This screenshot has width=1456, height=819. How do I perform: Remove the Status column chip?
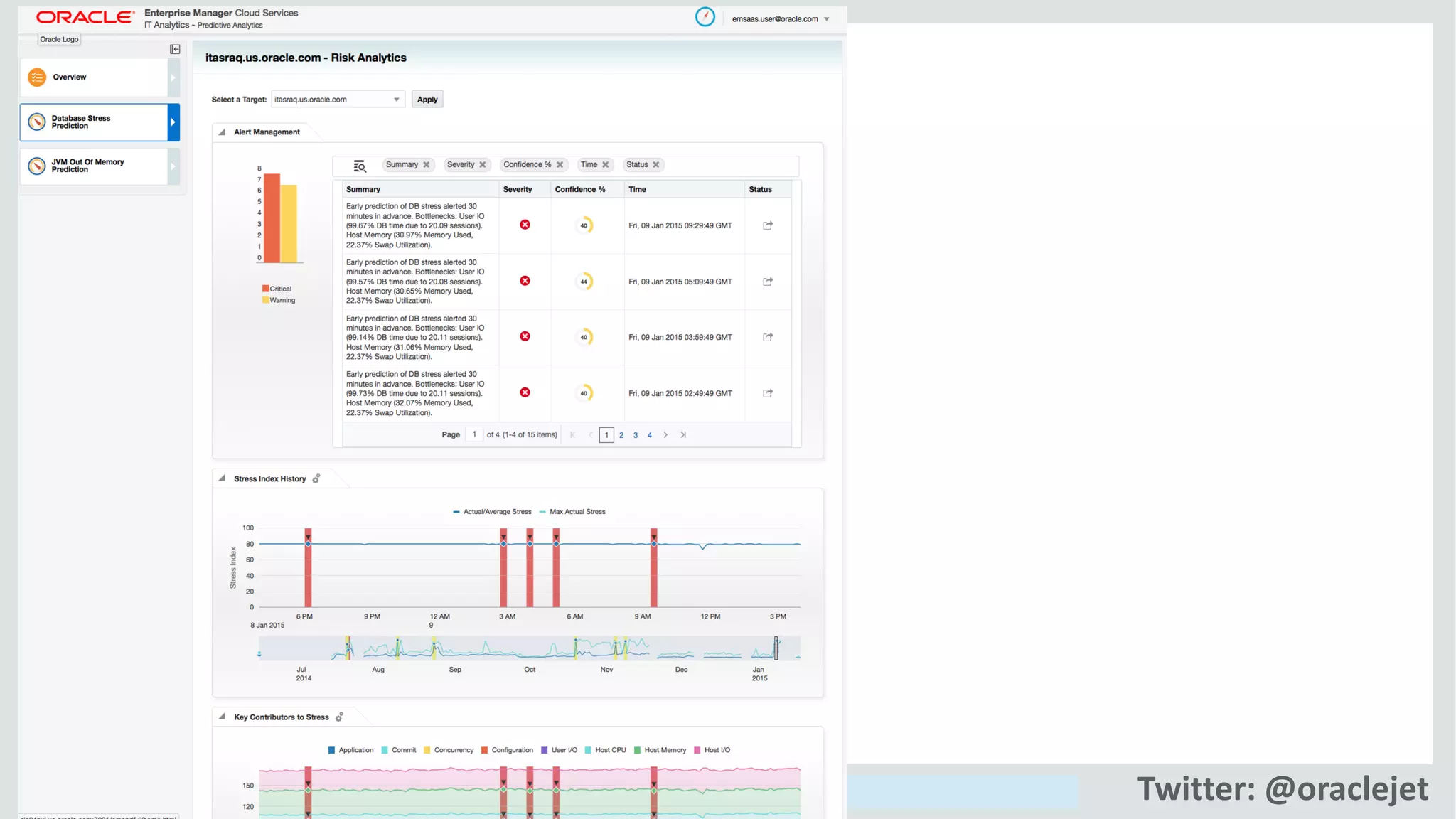tap(656, 165)
